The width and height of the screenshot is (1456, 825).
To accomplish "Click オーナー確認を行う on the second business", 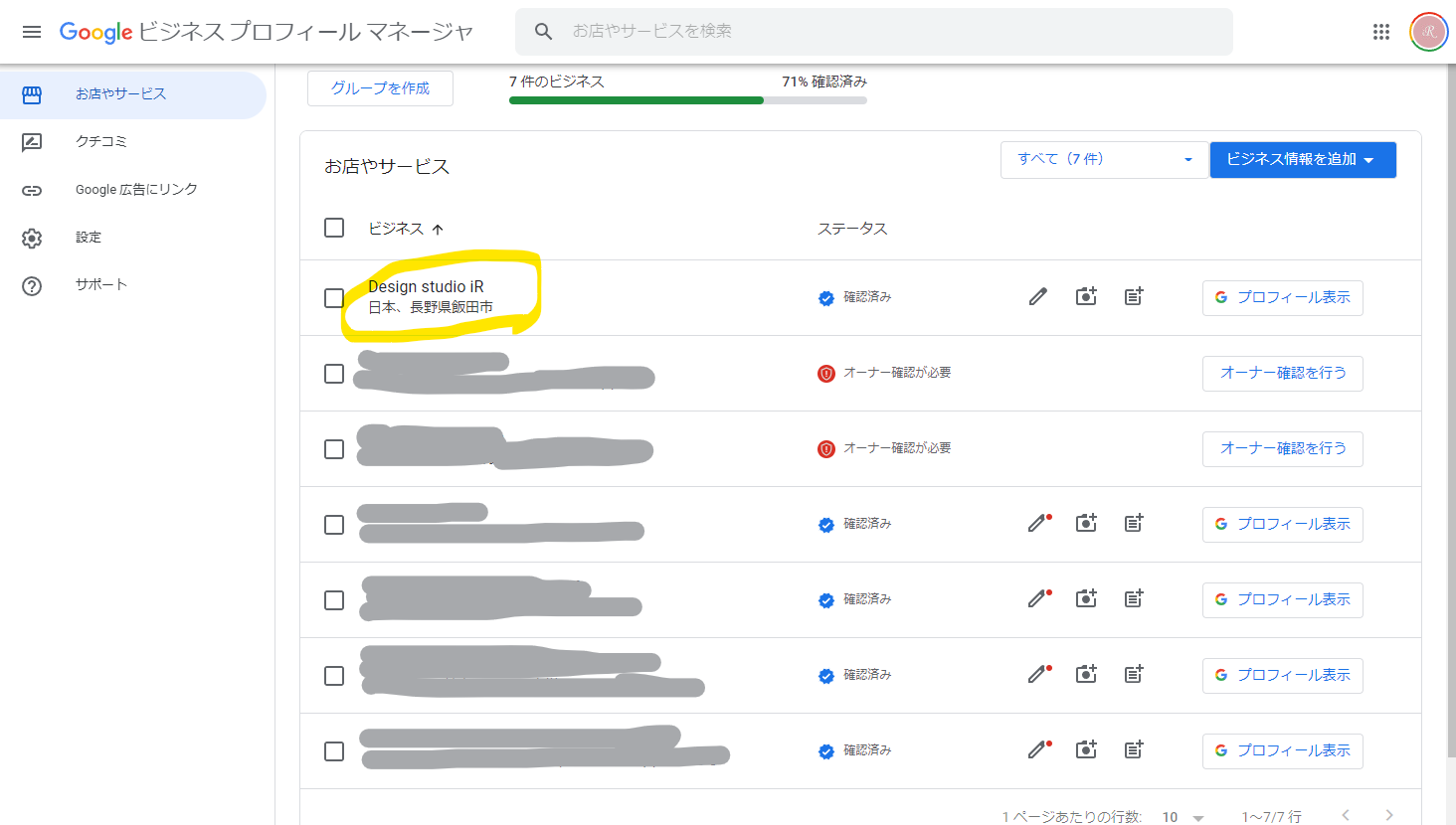I will click(1282, 373).
